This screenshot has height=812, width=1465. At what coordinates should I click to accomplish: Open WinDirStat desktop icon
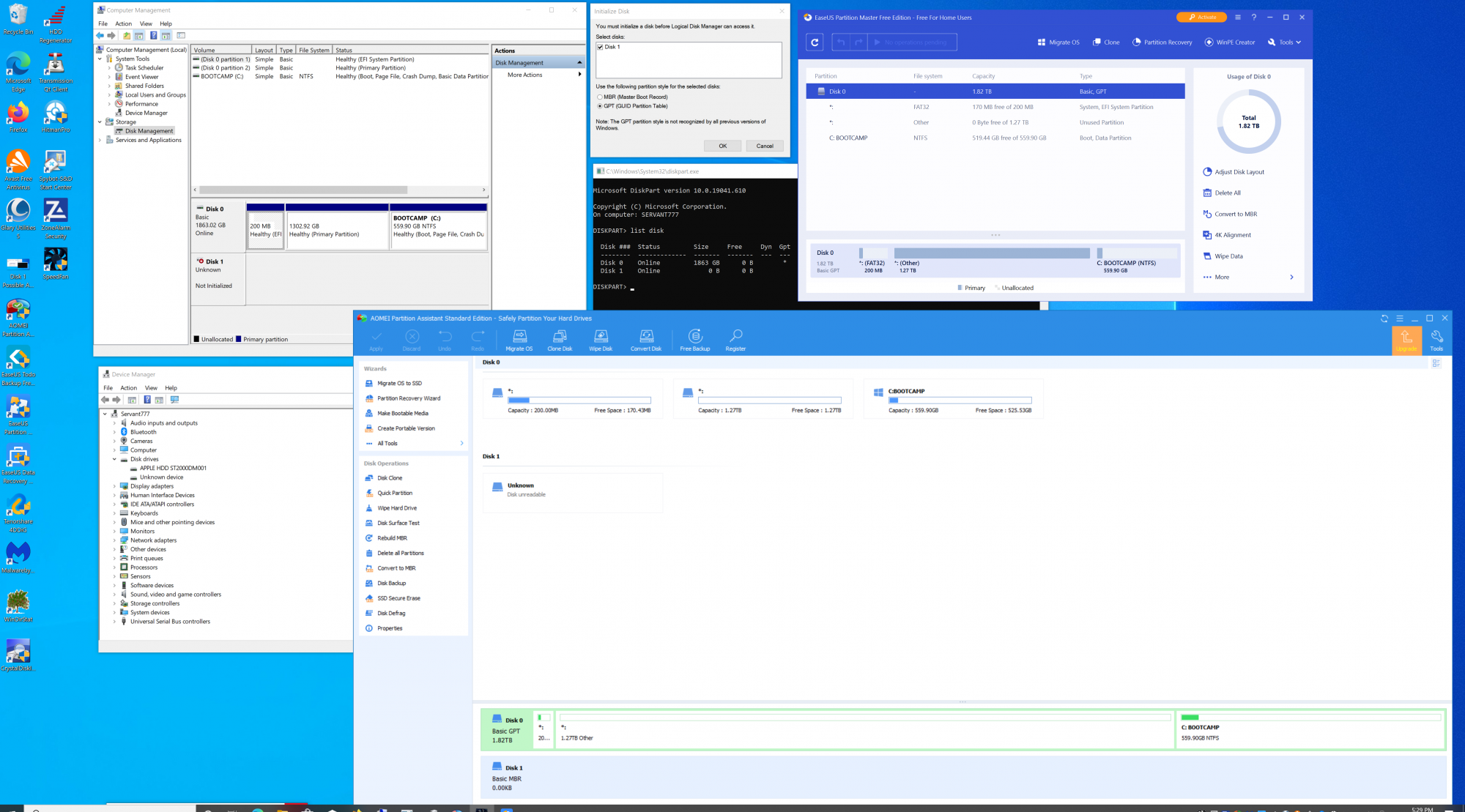(x=18, y=606)
